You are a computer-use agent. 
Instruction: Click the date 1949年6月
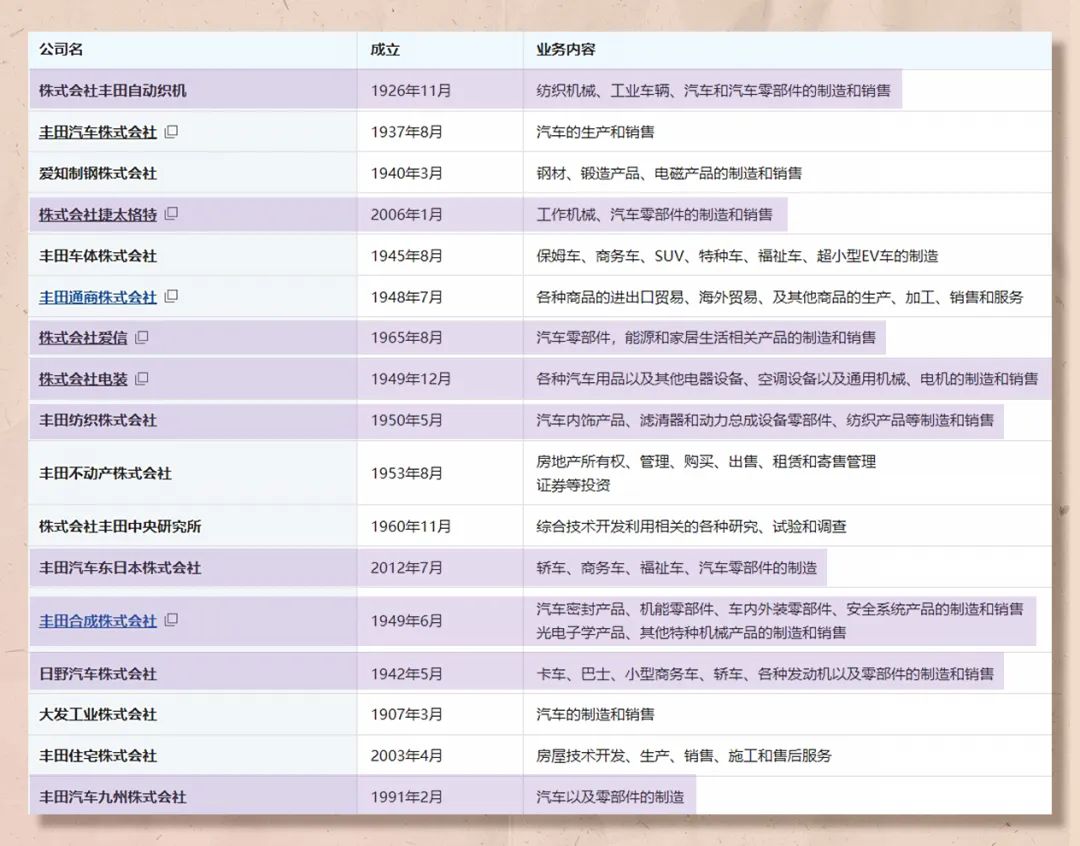406,621
